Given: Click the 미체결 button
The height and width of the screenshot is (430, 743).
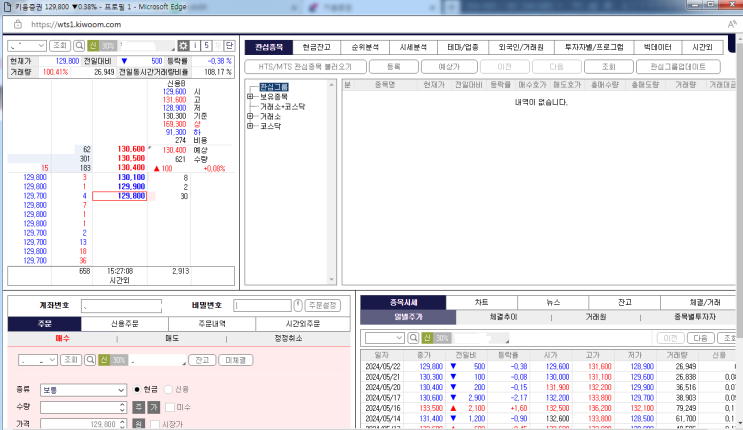Looking at the screenshot, I should pyautogui.click(x=236, y=360).
